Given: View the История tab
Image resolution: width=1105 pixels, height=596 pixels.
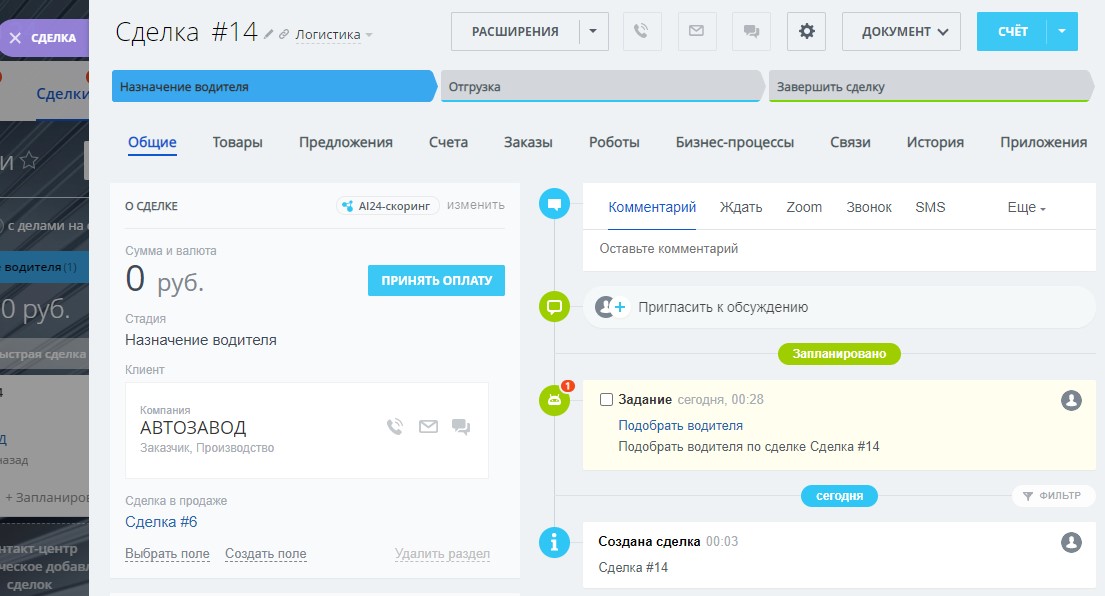Looking at the screenshot, I should point(935,142).
